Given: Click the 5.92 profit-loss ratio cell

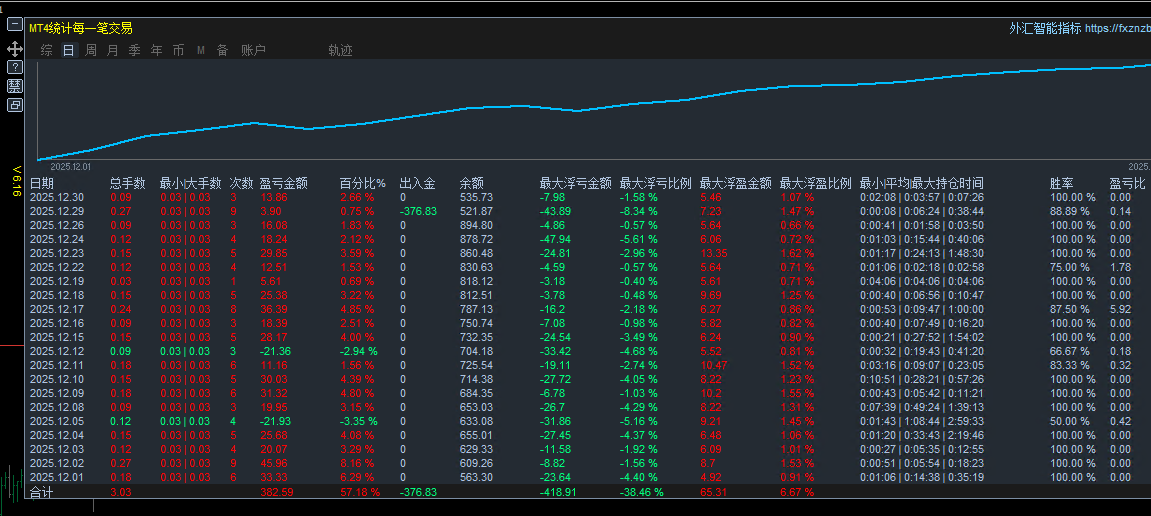Looking at the screenshot, I should click(x=1120, y=309).
